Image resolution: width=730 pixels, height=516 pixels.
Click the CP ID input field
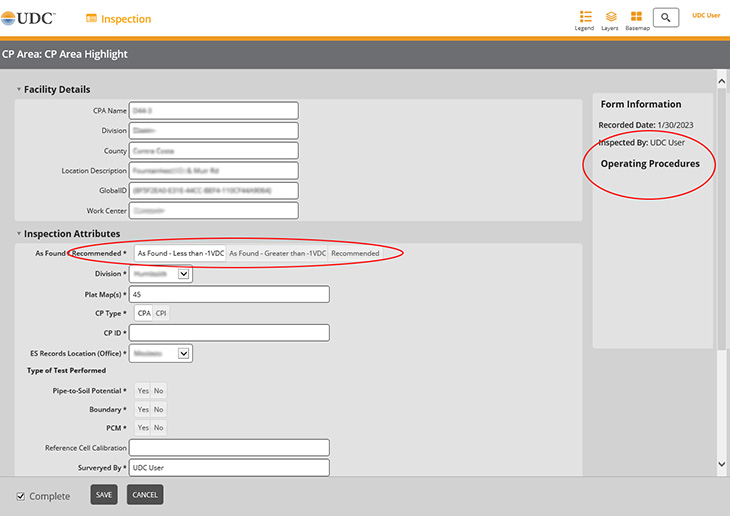coord(231,333)
